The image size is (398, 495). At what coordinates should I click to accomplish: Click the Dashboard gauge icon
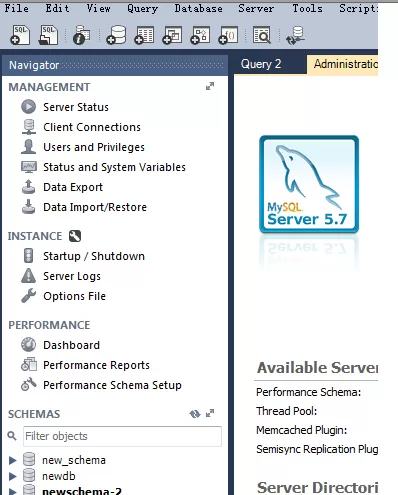(x=29, y=345)
